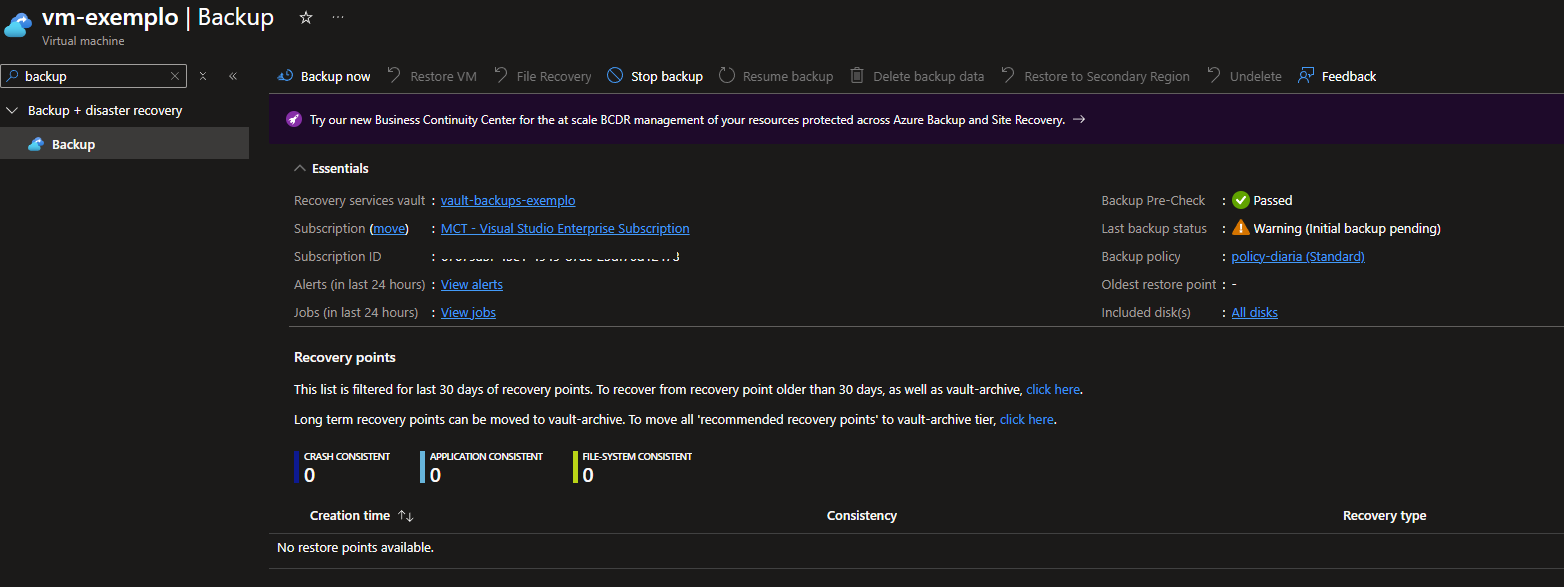Screen dimensions: 1564x587
Task: Click 'No restore points available.' text
Action: [x=355, y=548]
